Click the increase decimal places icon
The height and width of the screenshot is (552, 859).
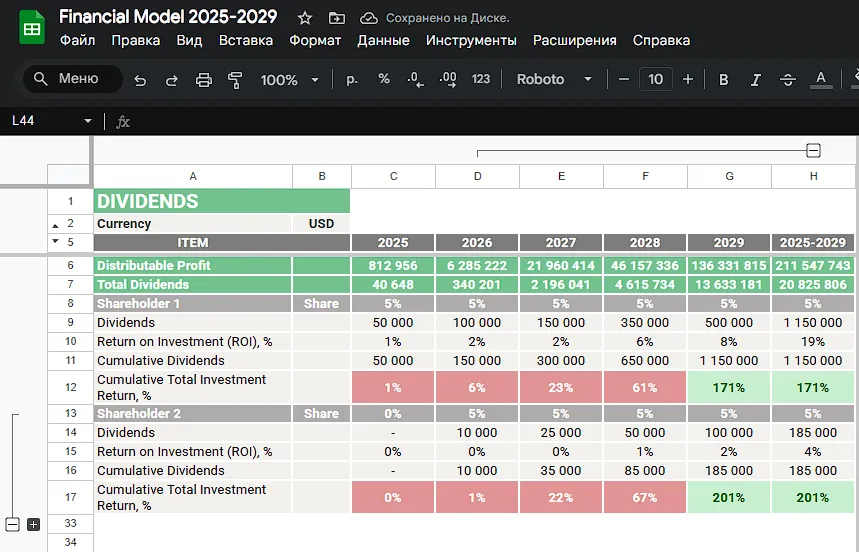pos(448,80)
